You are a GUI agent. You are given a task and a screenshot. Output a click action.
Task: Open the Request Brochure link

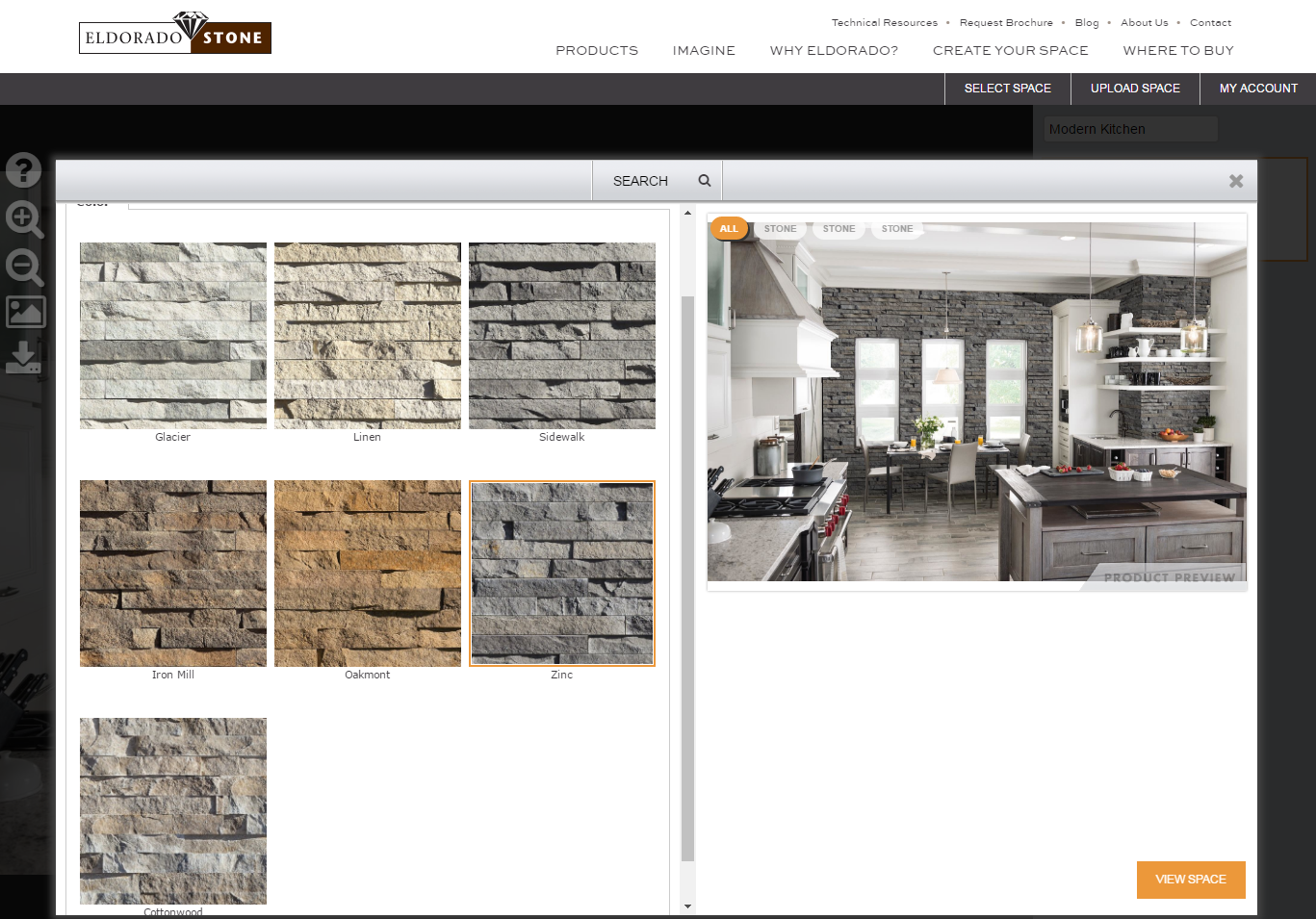pos(1006,22)
